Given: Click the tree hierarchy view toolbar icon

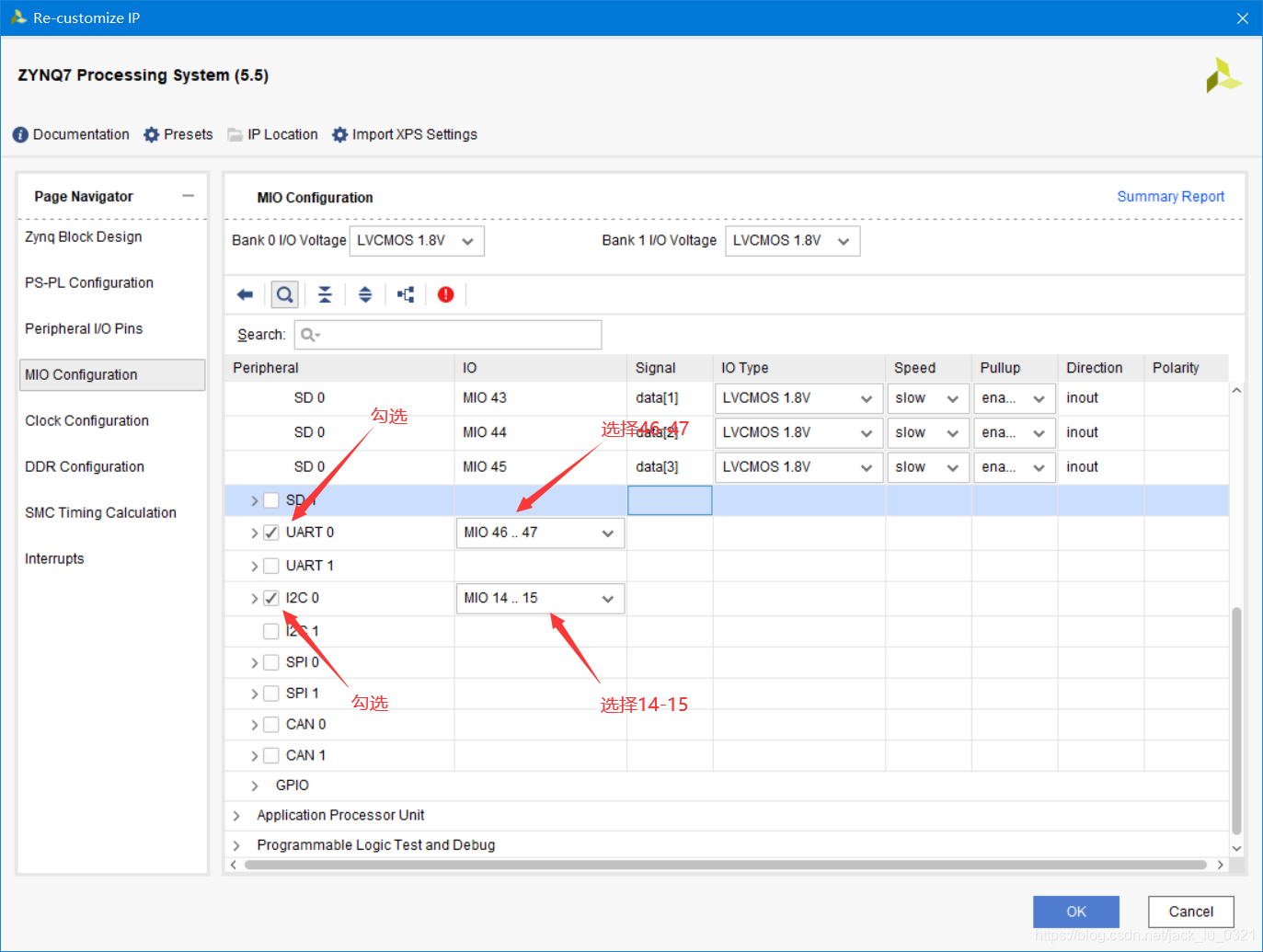Looking at the screenshot, I should point(406,294).
